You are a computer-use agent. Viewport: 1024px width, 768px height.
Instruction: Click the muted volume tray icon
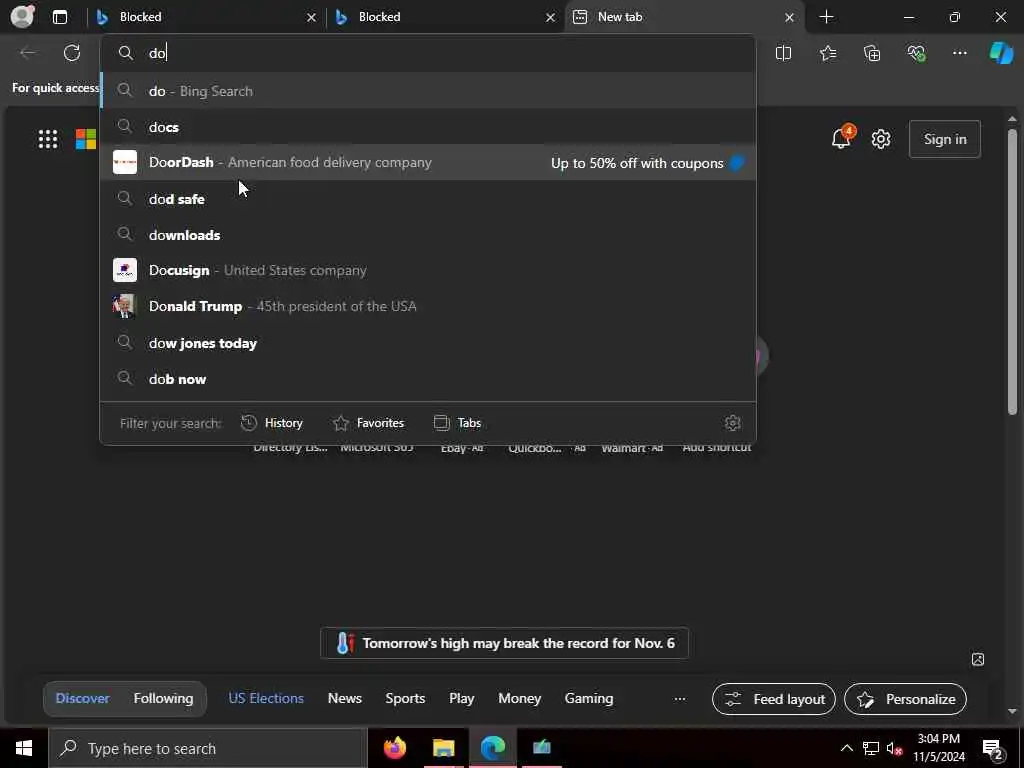(895, 748)
